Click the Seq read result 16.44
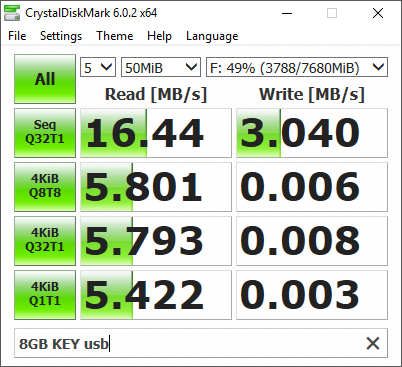Image resolution: width=402 pixels, height=367 pixels. click(x=156, y=133)
